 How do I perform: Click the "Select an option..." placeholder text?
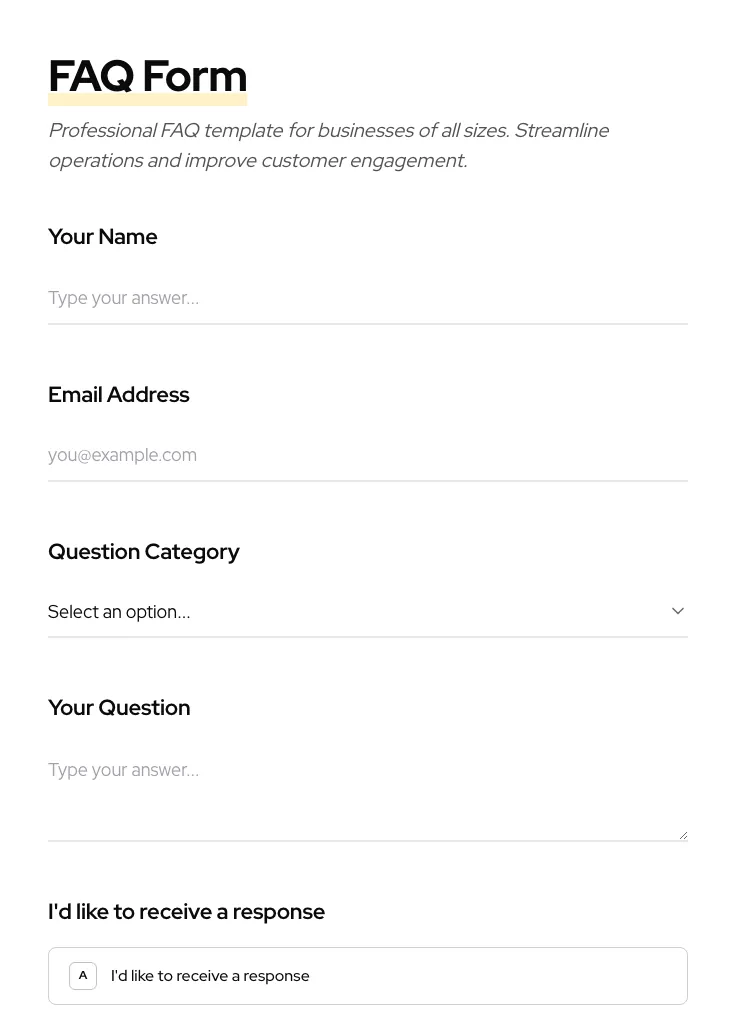(x=119, y=612)
